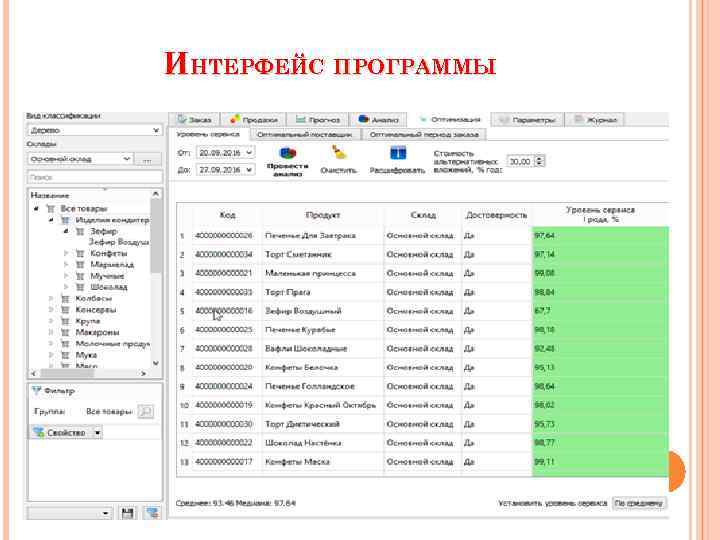Click the 'Свойство' filter icon
This screenshot has height=540, width=720.
[x=39, y=432]
